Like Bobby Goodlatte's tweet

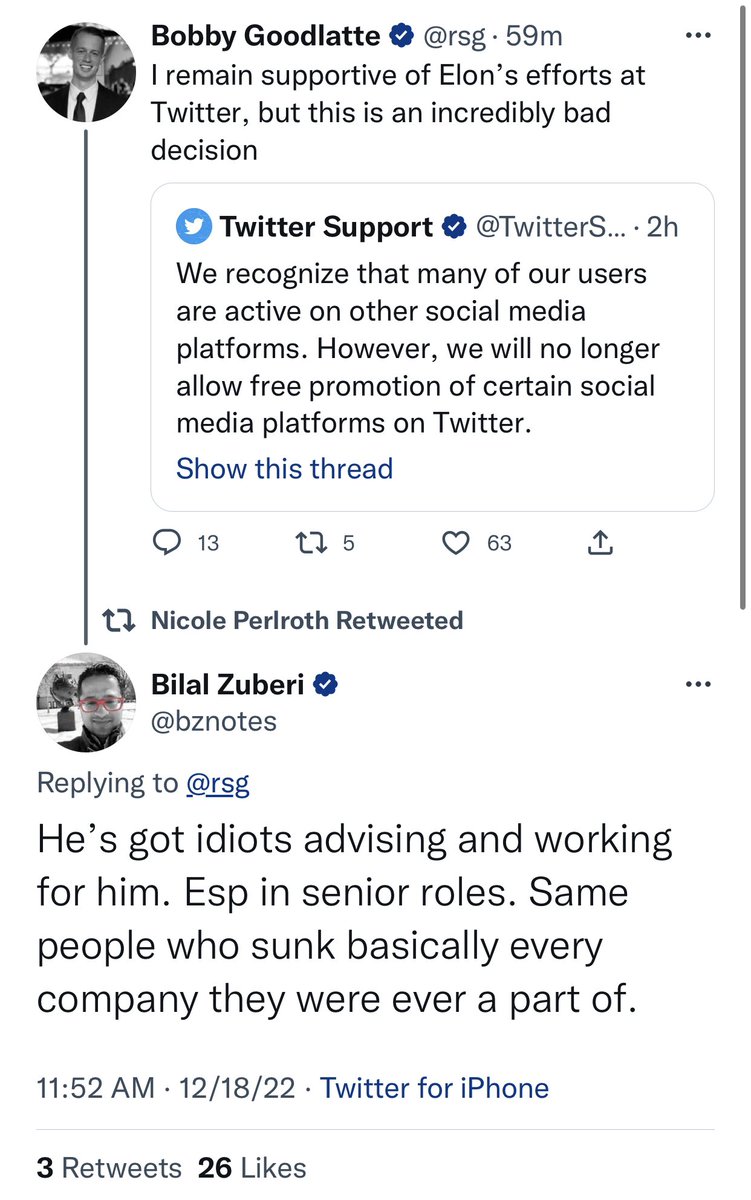457,543
